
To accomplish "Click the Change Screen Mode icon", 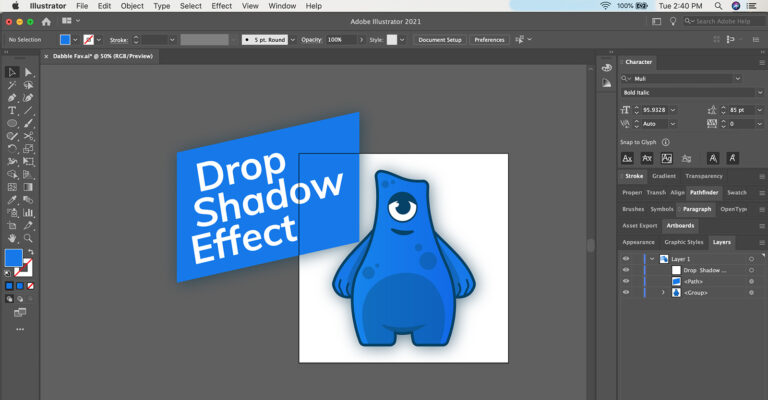I will pyautogui.click(x=20, y=312).
